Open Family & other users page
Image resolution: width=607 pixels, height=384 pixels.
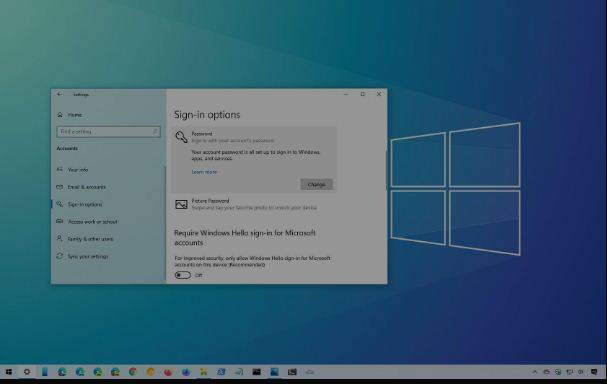tap(85, 239)
